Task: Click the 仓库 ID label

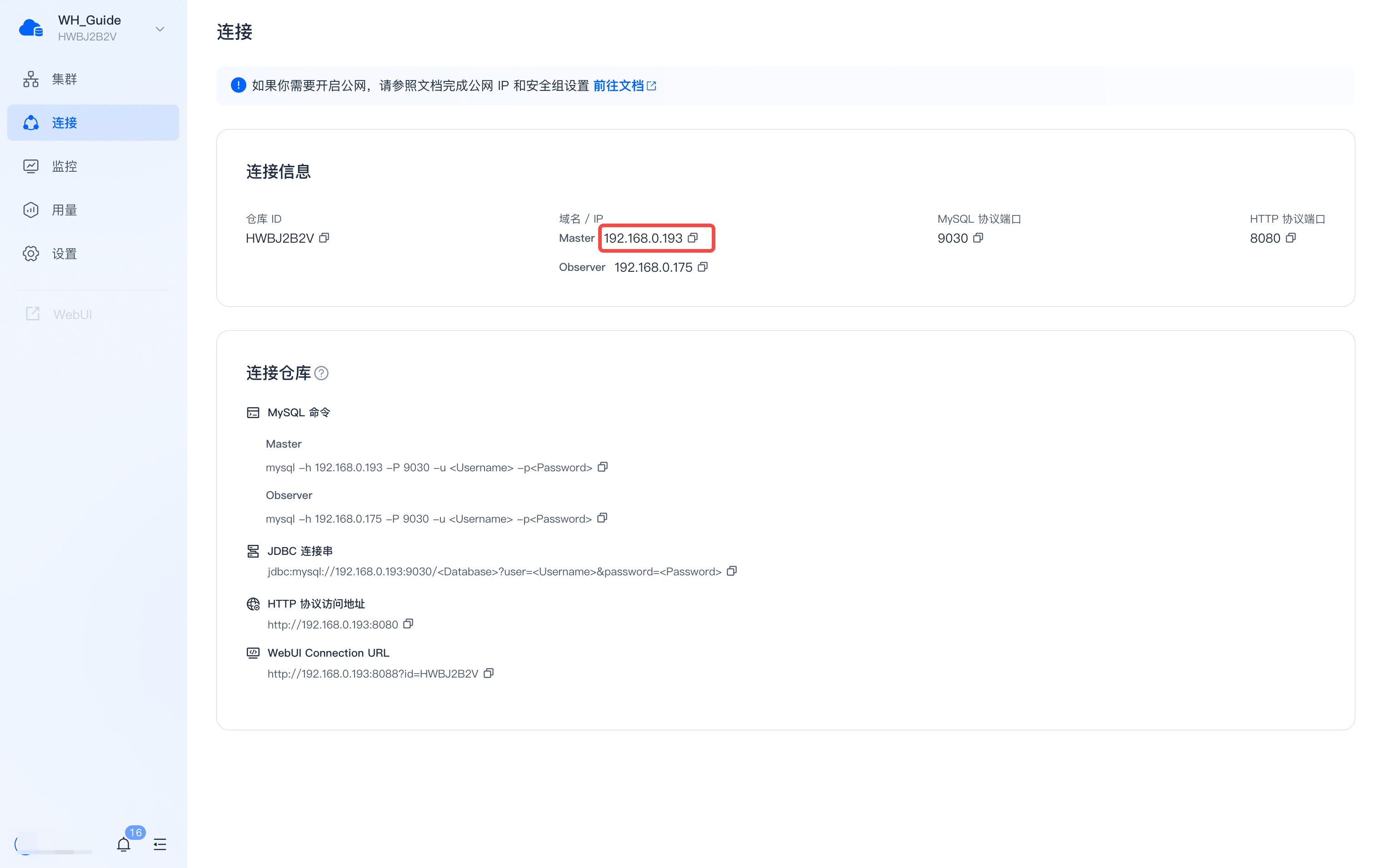Action: pos(264,219)
